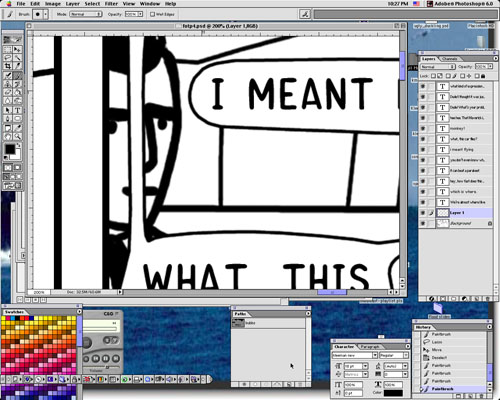Switch to the Paragraph tab
This screenshot has width=500, height=400.
tap(370, 347)
